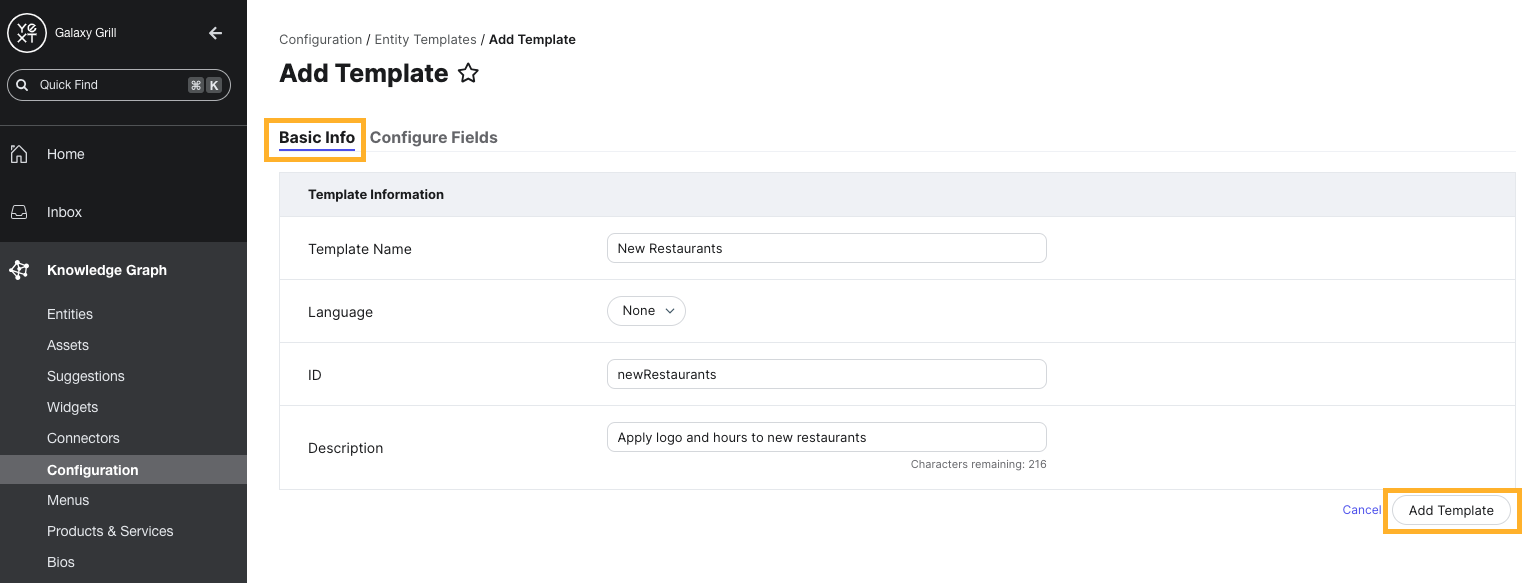Click the ID field containing newRestaurants
This screenshot has height=583, width=1538.
(826, 374)
